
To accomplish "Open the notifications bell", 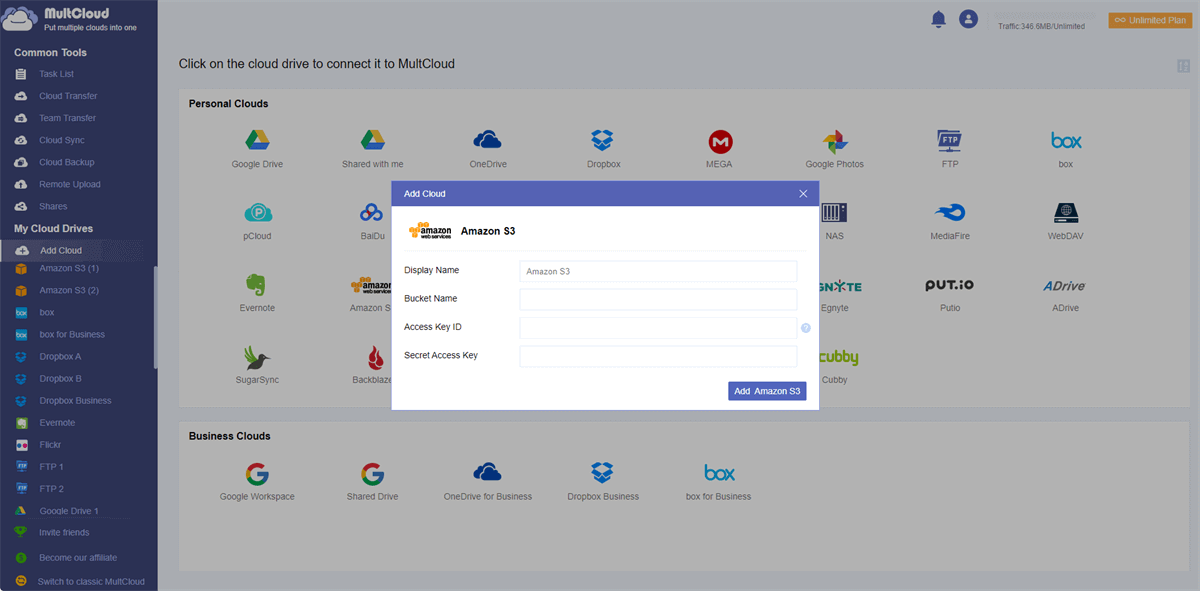I will coord(938,19).
